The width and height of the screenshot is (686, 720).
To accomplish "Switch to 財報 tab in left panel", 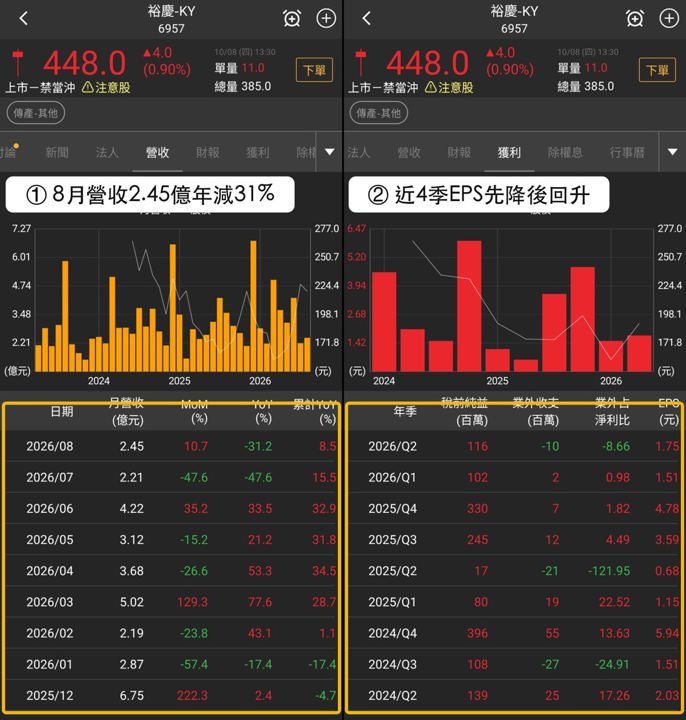I will coord(208,152).
